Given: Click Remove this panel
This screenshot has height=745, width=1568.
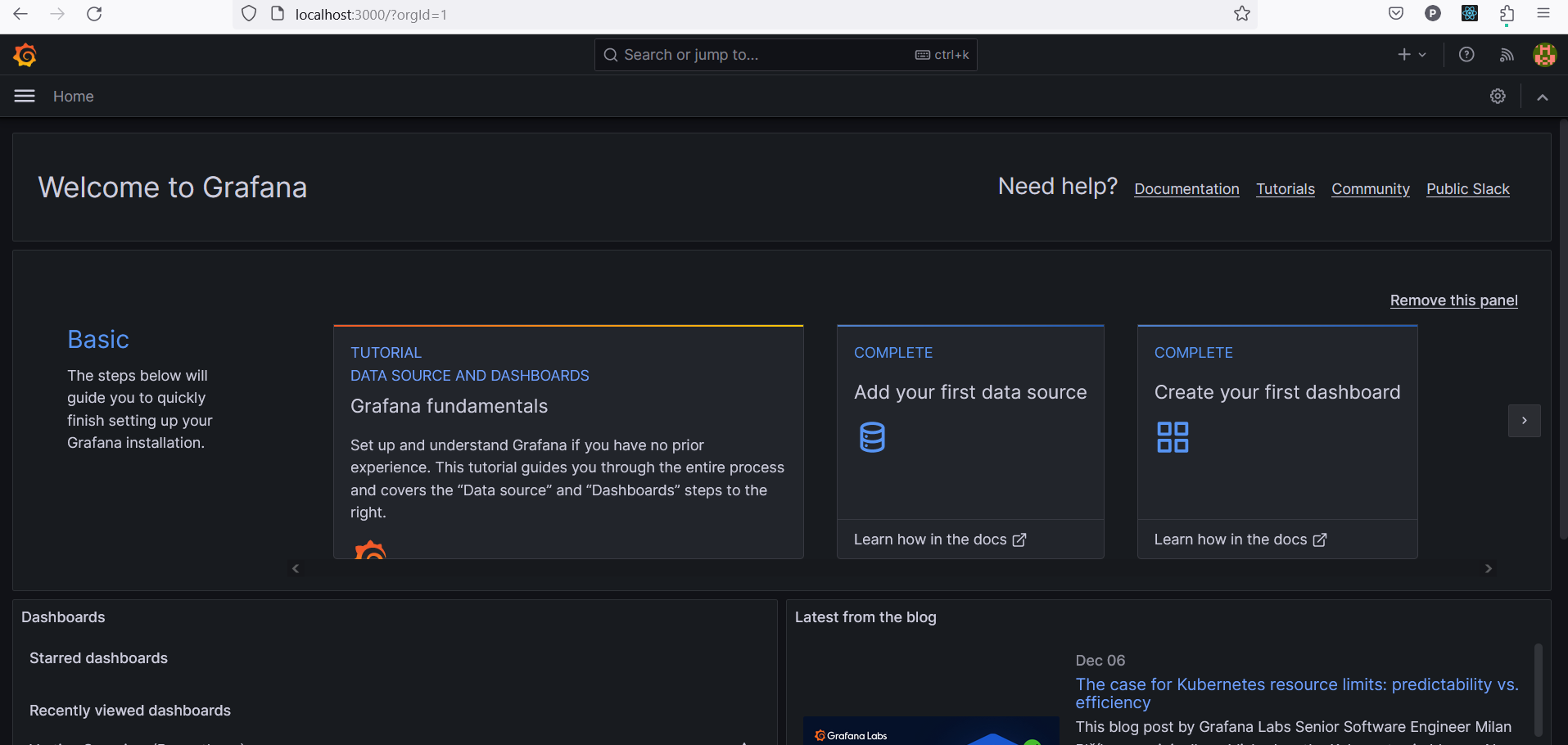Looking at the screenshot, I should coord(1454,300).
